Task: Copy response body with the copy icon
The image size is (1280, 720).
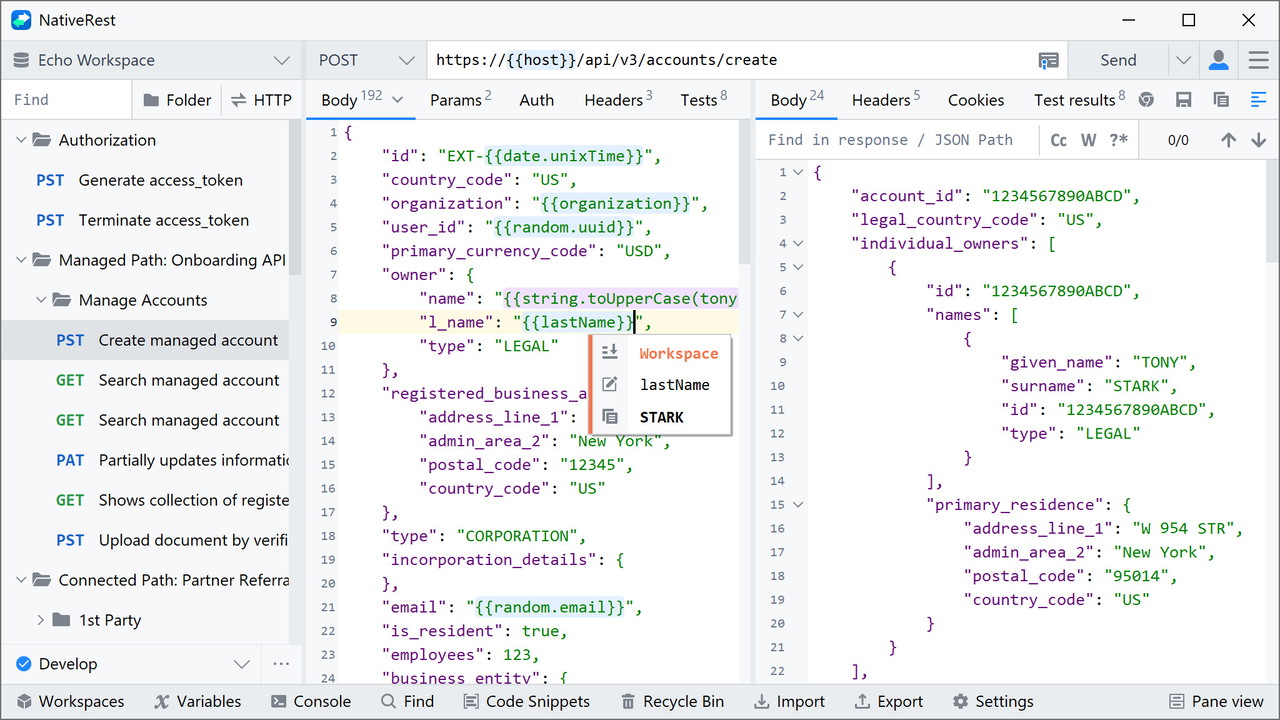Action: [1221, 100]
